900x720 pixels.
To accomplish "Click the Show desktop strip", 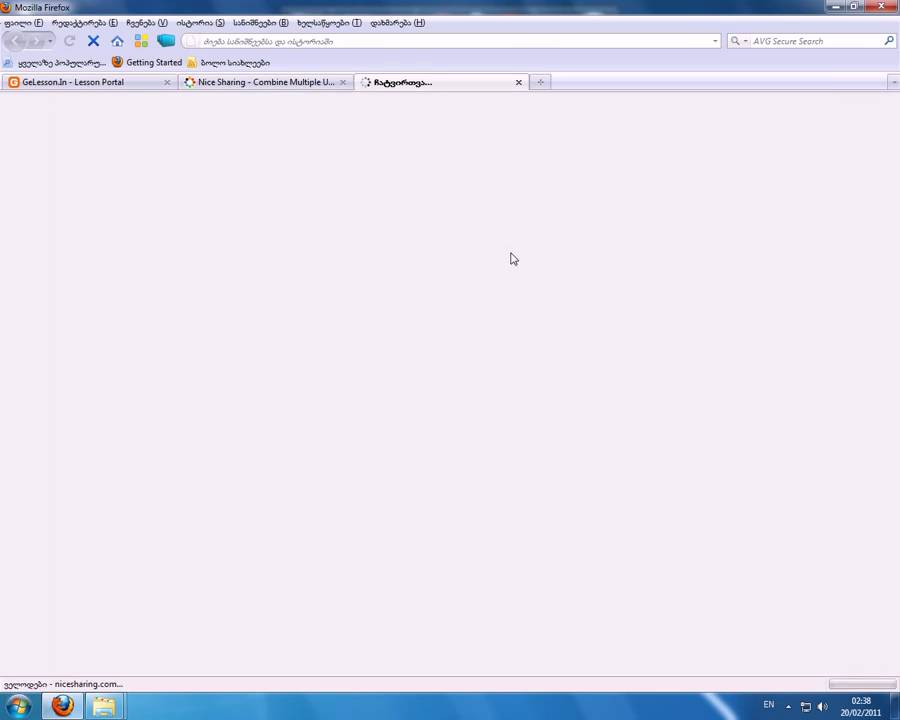I will coord(895,706).
